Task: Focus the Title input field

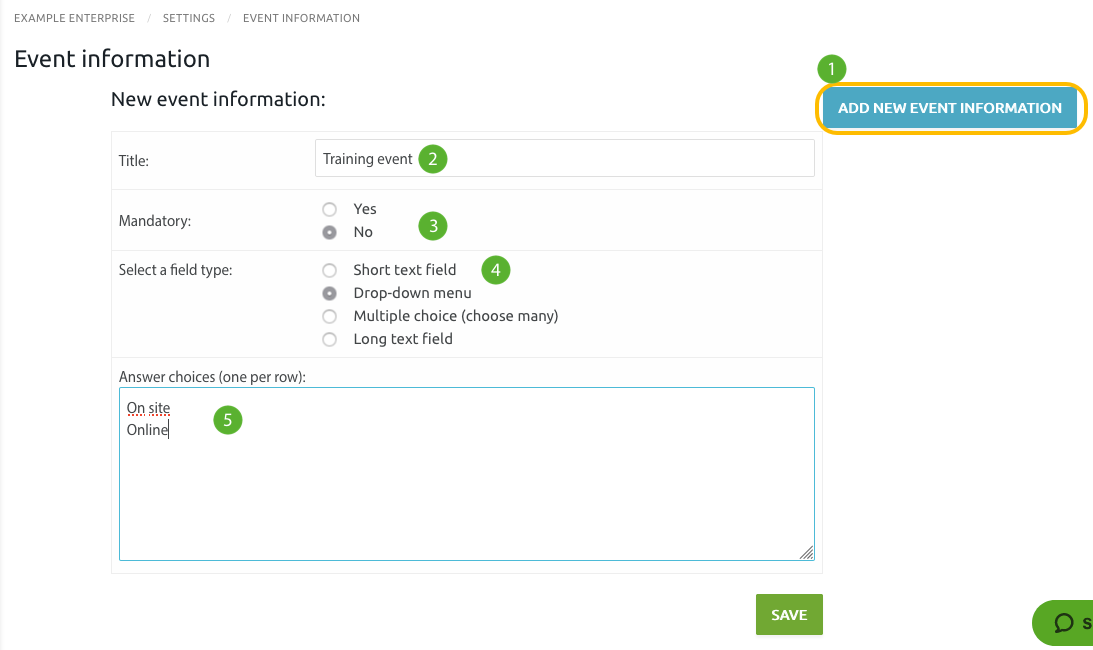Action: 565,158
